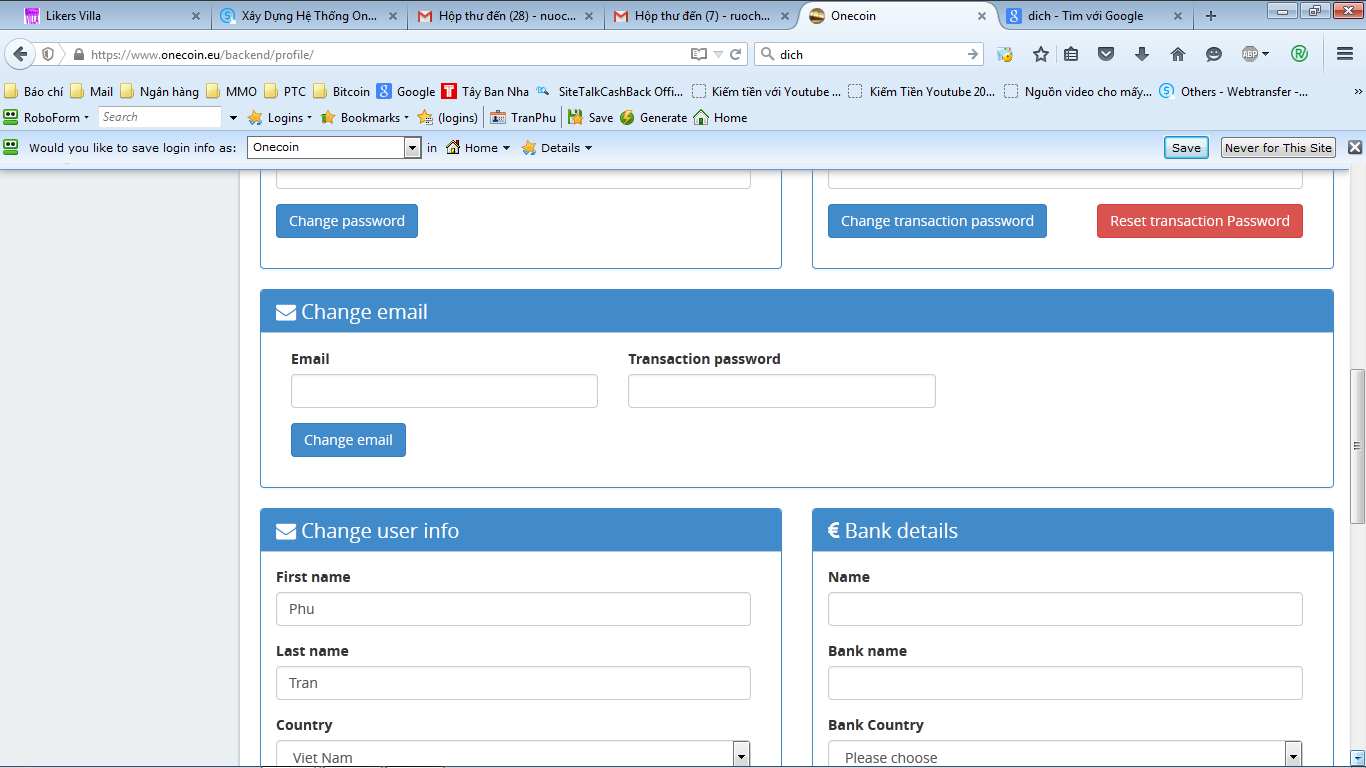
Task: Open the Google bookmark
Action: tap(406, 91)
